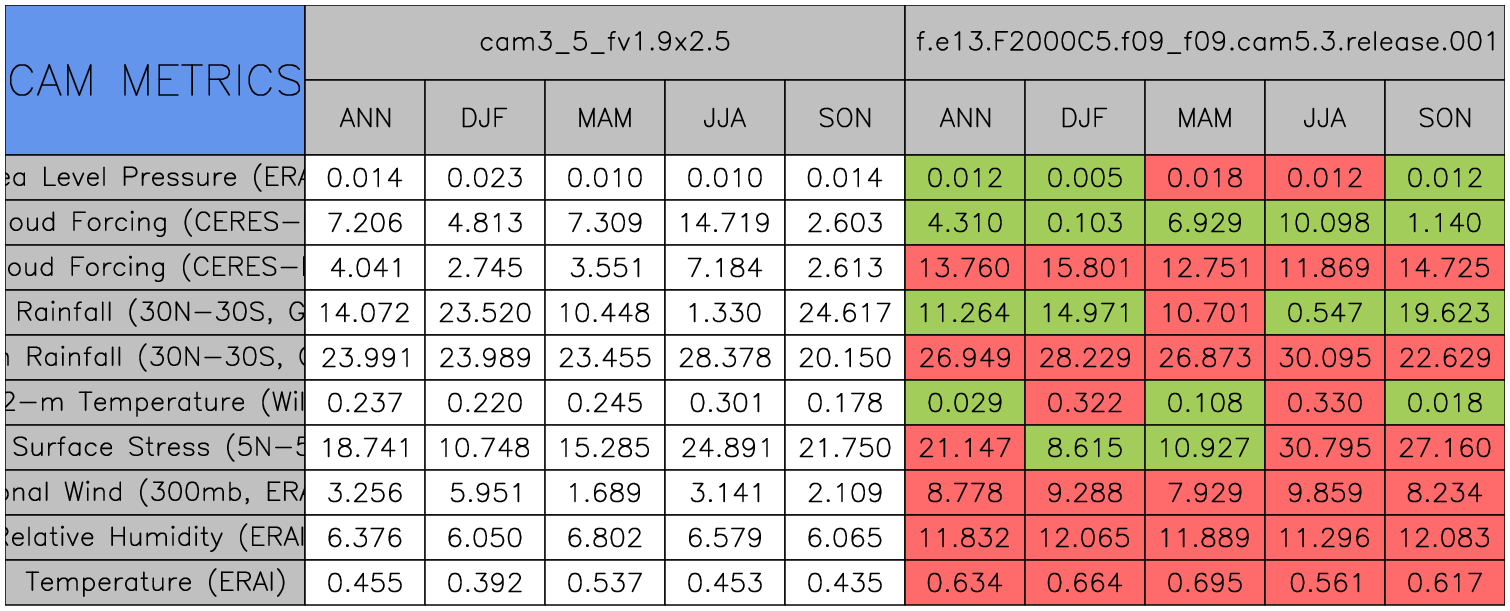Select the Sea Level Pressure row label
Screen dimensions: 1510x611
(155, 178)
